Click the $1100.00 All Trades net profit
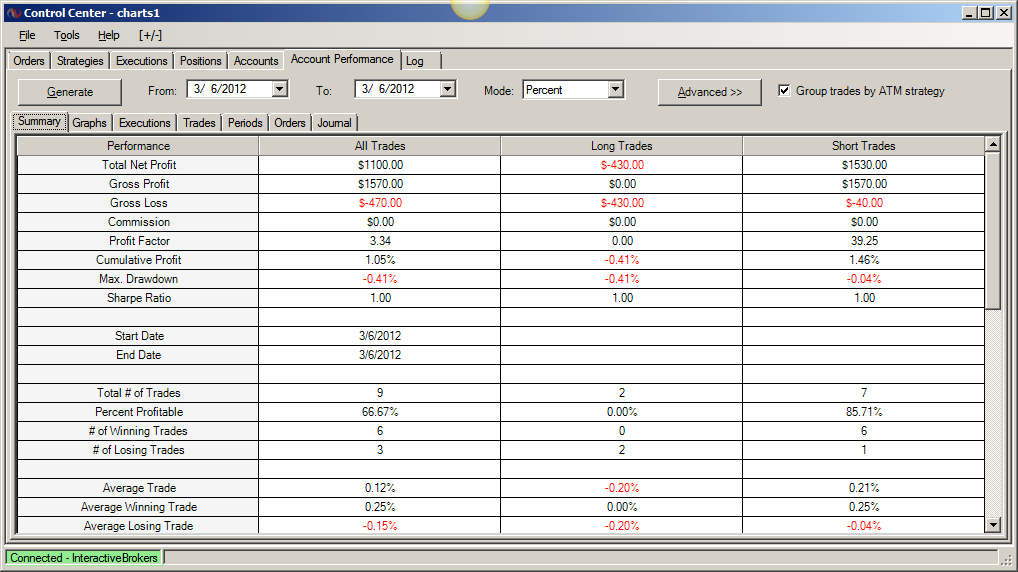The height and width of the screenshot is (572, 1018). click(380, 165)
